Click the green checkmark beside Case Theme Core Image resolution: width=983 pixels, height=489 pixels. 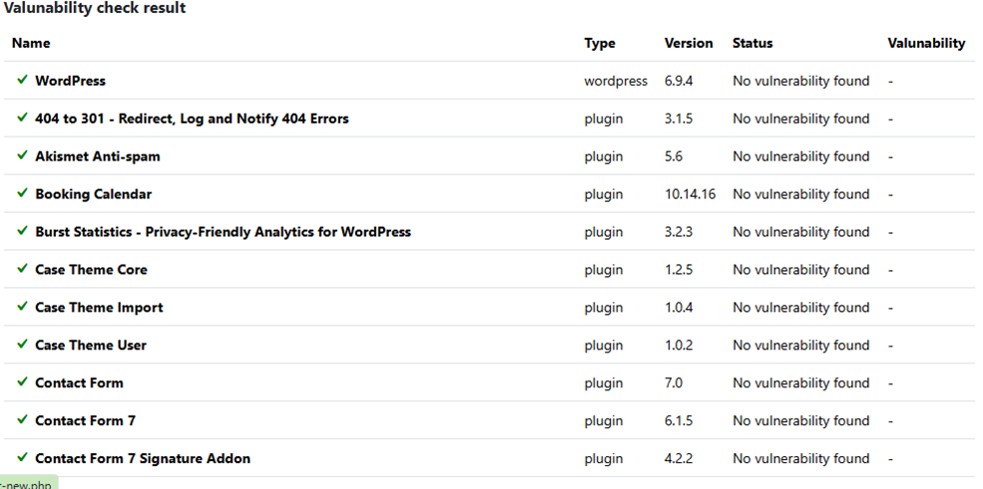pyautogui.click(x=22, y=269)
